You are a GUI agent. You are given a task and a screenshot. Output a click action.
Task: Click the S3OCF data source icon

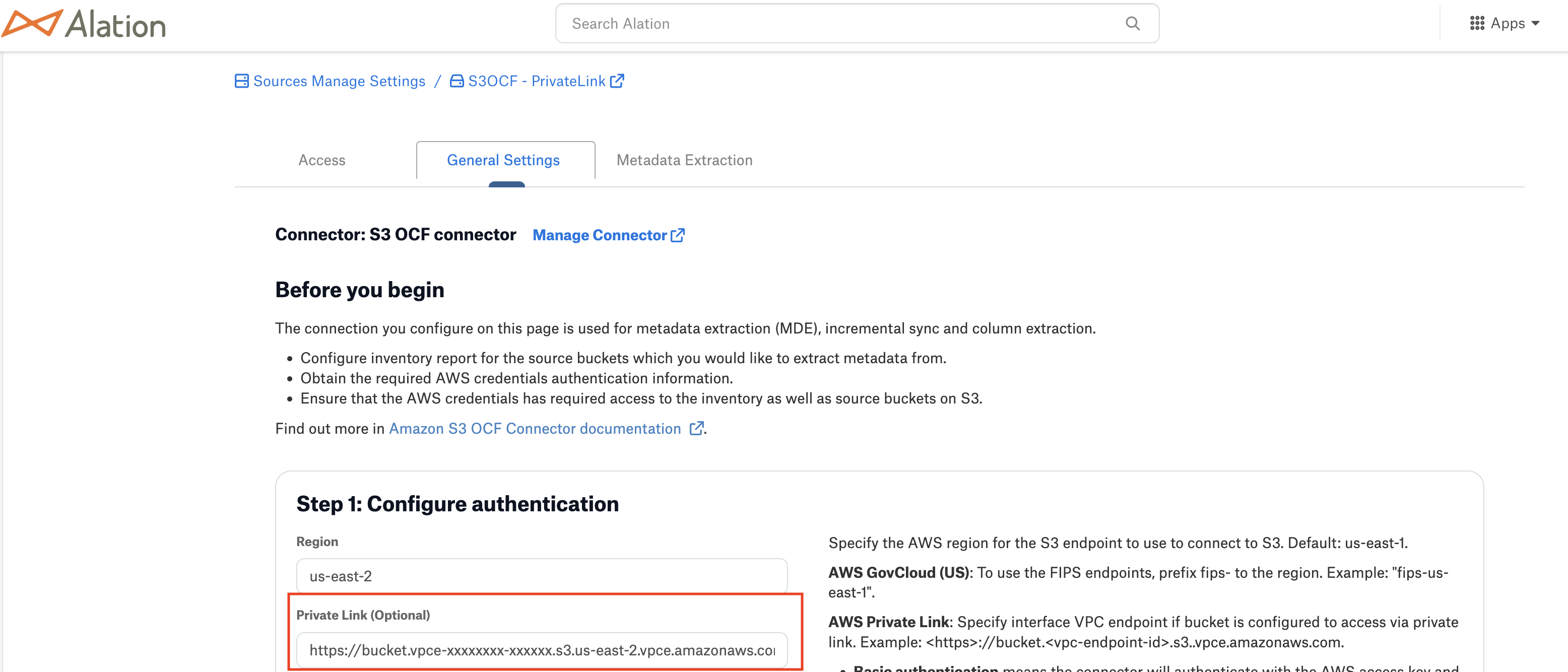click(x=456, y=81)
